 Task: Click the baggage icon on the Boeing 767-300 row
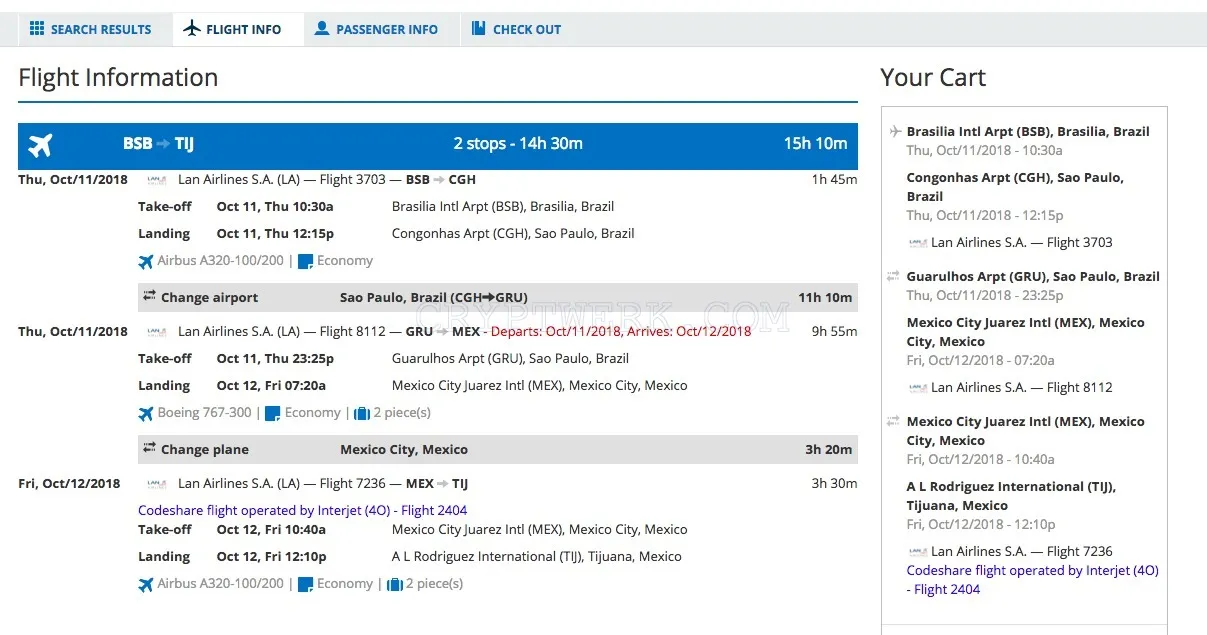point(362,413)
